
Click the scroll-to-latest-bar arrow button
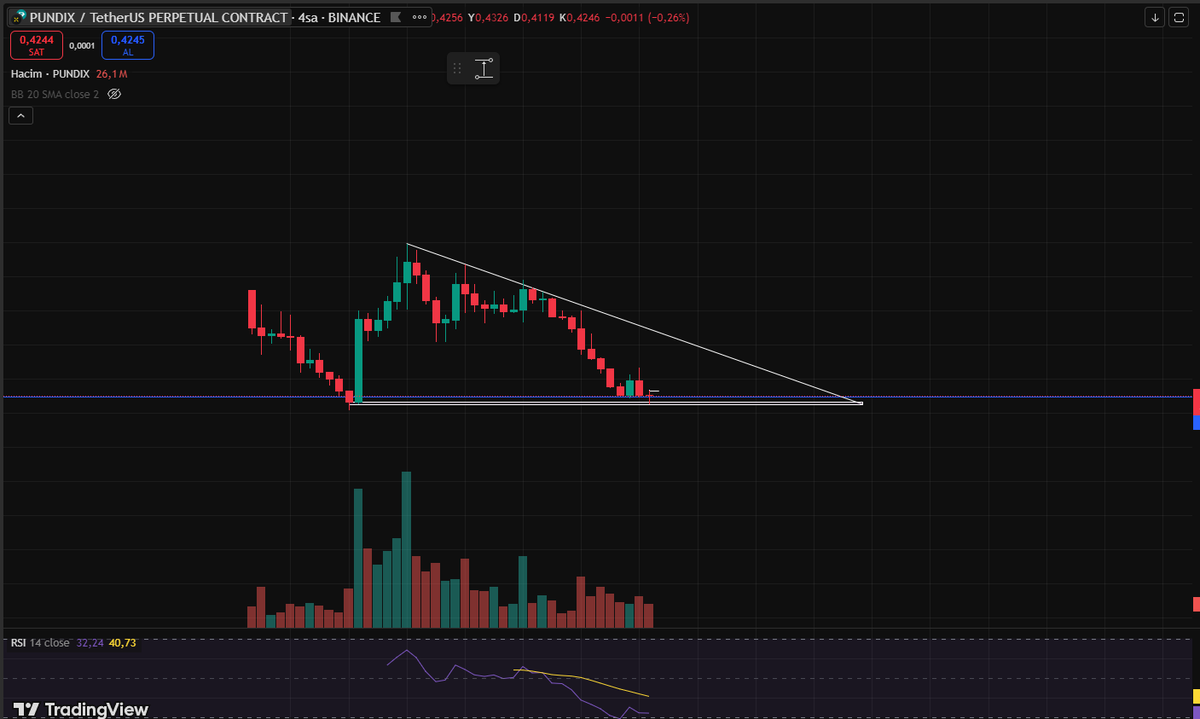pos(1154,17)
